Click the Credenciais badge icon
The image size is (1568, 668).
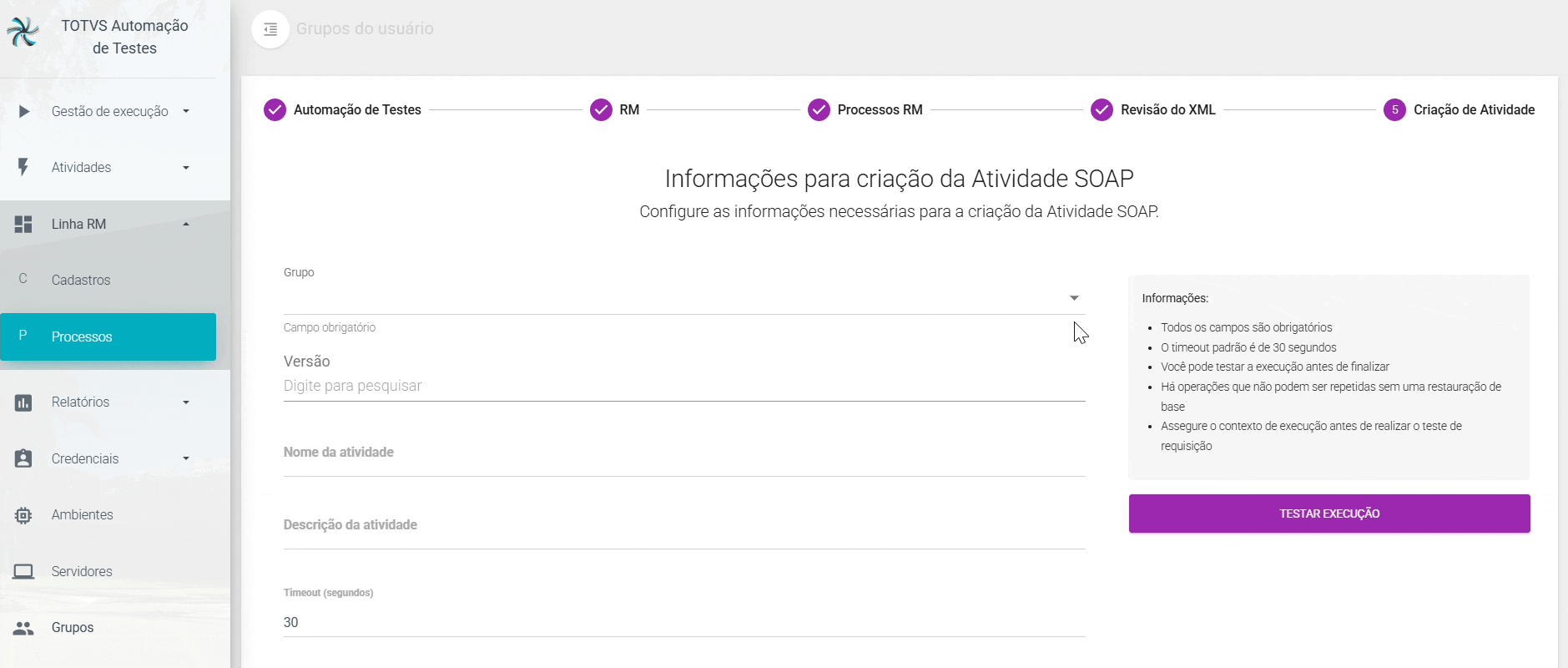[23, 458]
